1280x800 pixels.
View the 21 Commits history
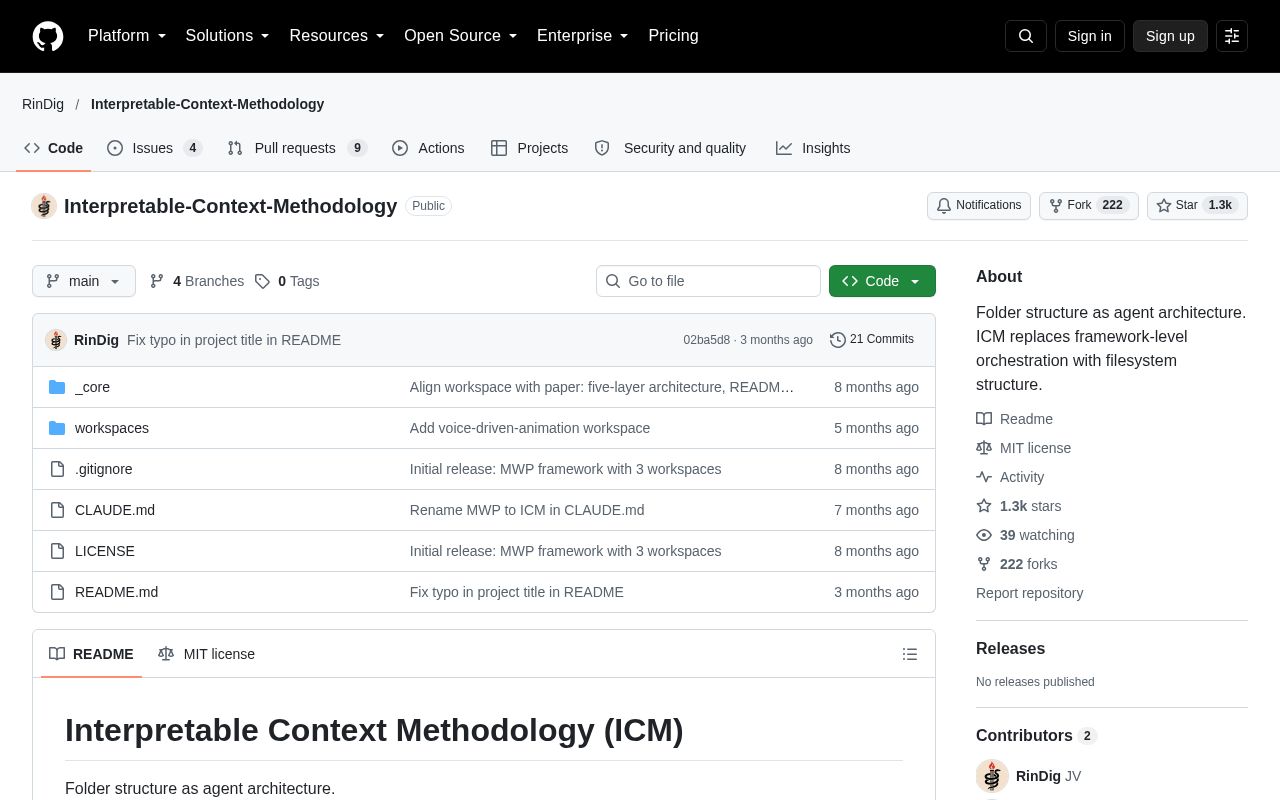point(872,340)
